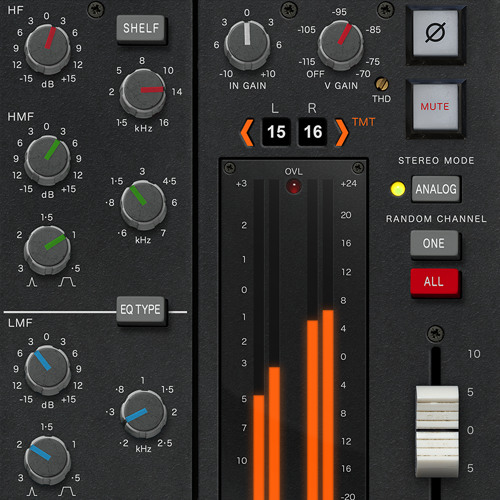Click the leftmost orange meter bar
Screen dimensions: 500x500
point(259,448)
